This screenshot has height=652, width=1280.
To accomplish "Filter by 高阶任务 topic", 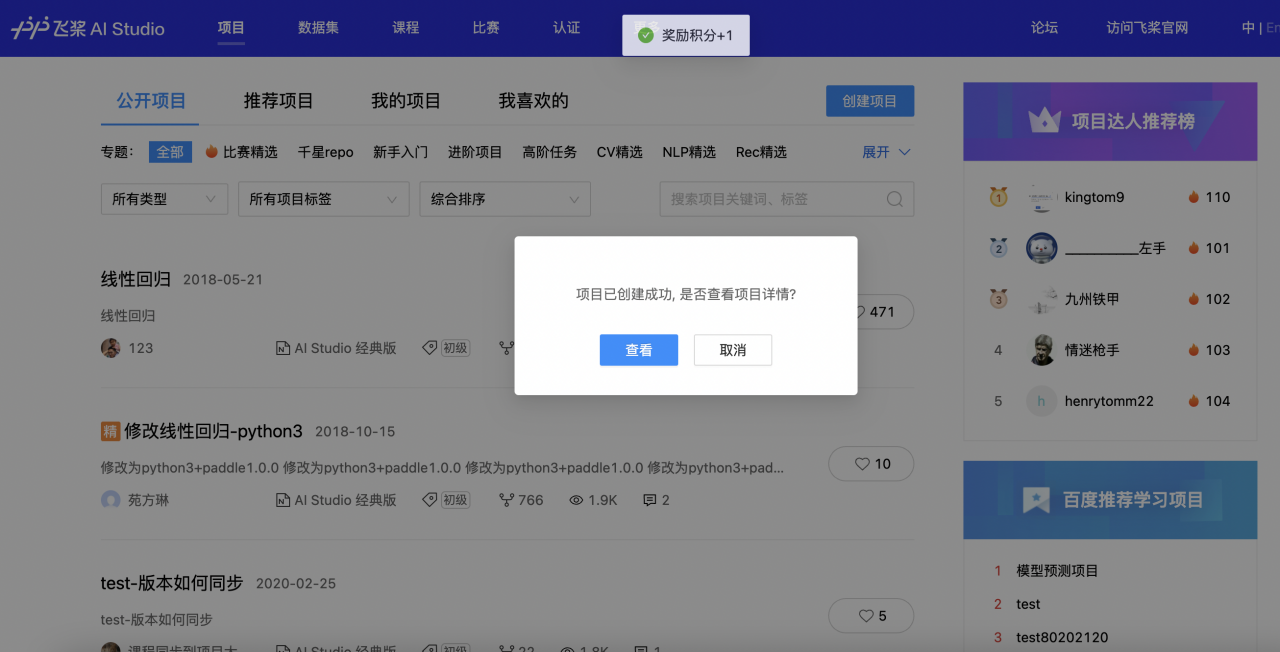I will pos(550,152).
